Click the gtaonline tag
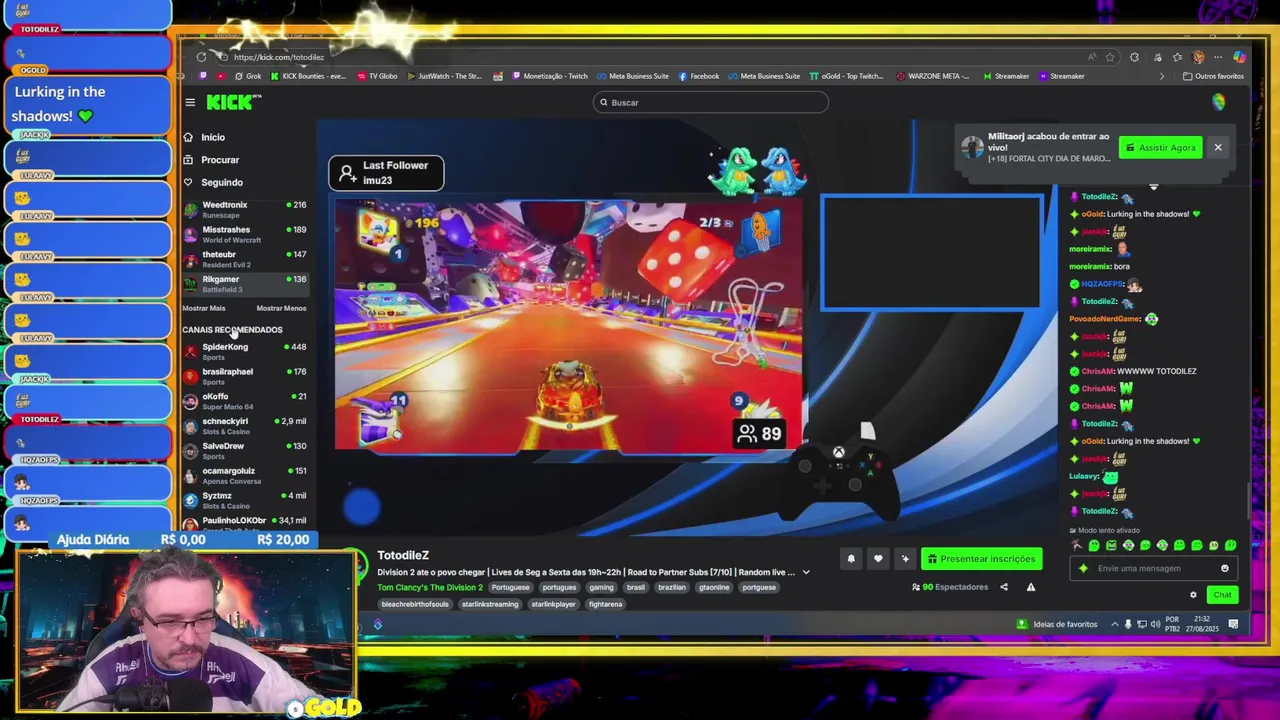 pyautogui.click(x=714, y=588)
